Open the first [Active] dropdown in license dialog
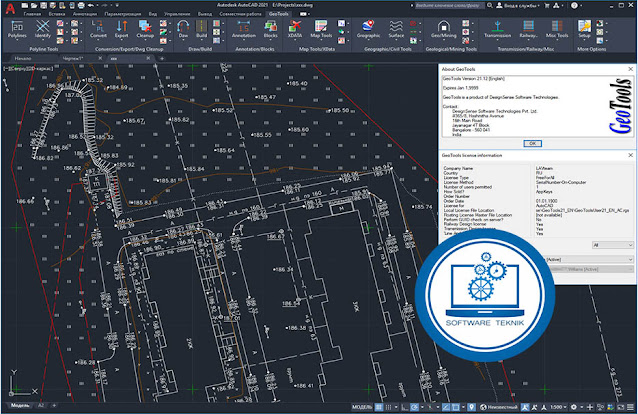This screenshot has width=638, height=414. [x=589, y=259]
